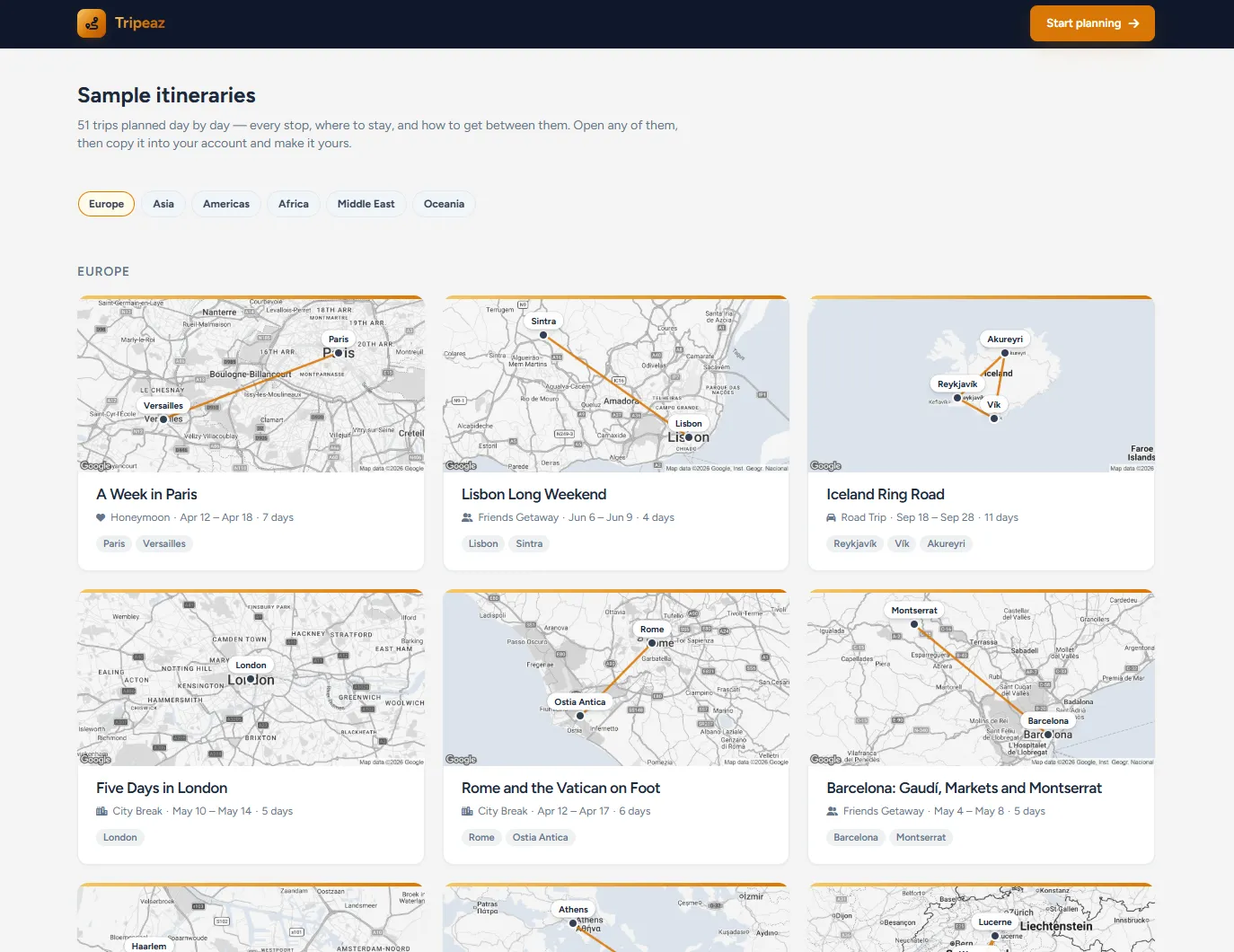Click the Reykjavík tag chip
Image resolution: width=1234 pixels, height=952 pixels.
coord(855,543)
